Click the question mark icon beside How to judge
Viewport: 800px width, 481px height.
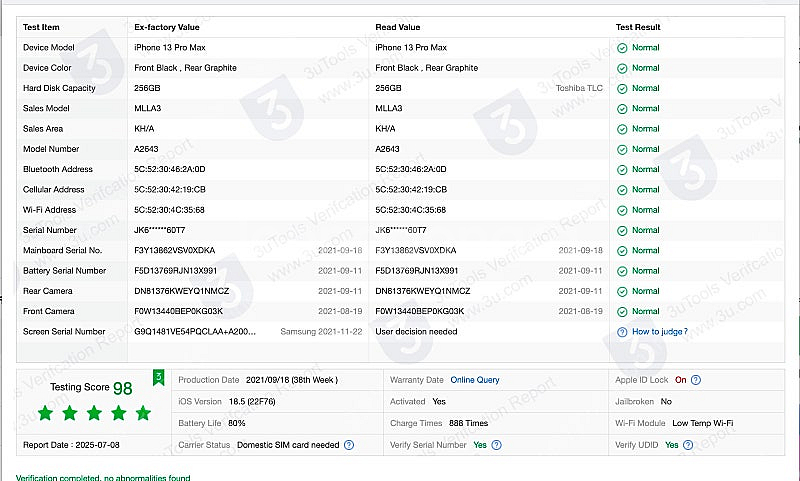[622, 332]
